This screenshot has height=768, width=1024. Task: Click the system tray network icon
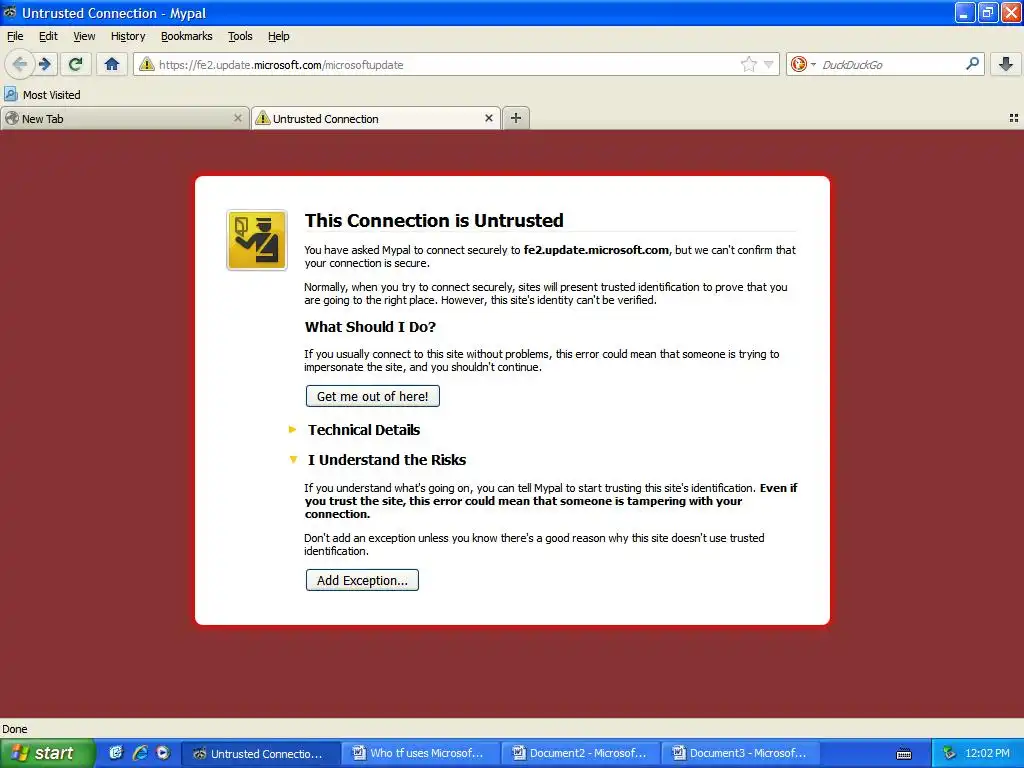coord(949,753)
